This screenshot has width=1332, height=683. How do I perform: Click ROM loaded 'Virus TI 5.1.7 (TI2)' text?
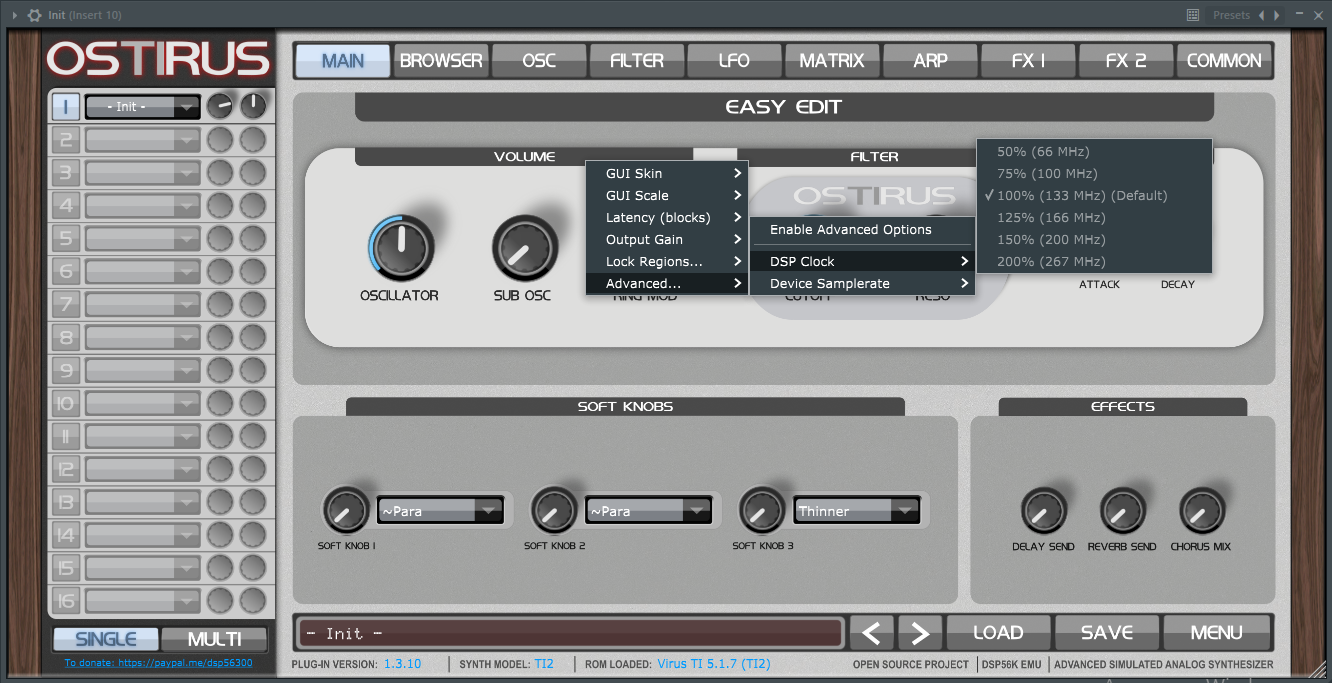(x=714, y=664)
